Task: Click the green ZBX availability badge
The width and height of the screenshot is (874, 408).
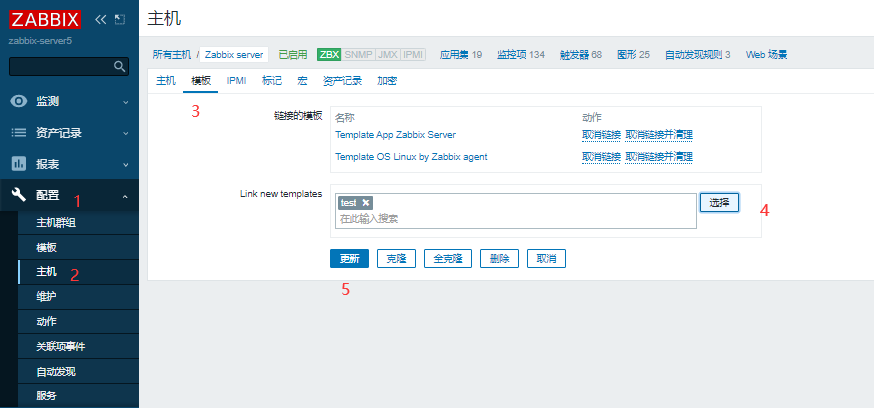Action: pos(329,55)
